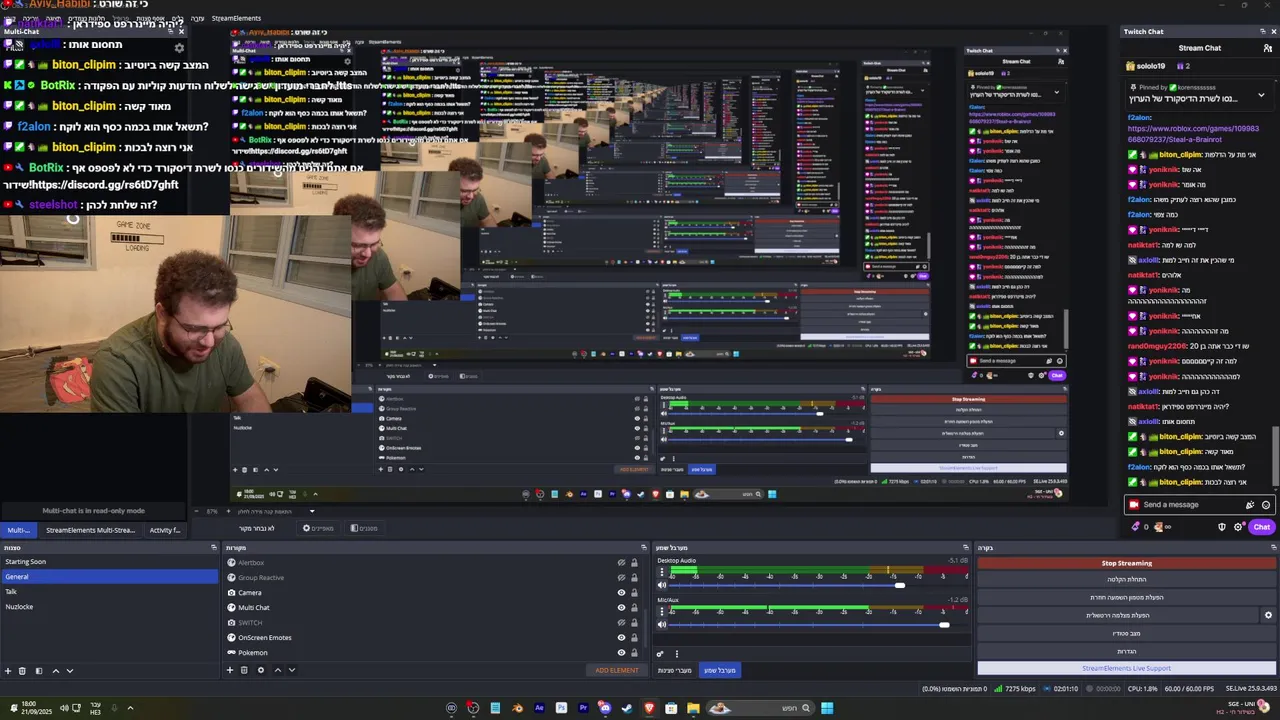This screenshot has width=1280, height=720.
Task: Move scene down with arrow icon
Action: tap(70, 671)
